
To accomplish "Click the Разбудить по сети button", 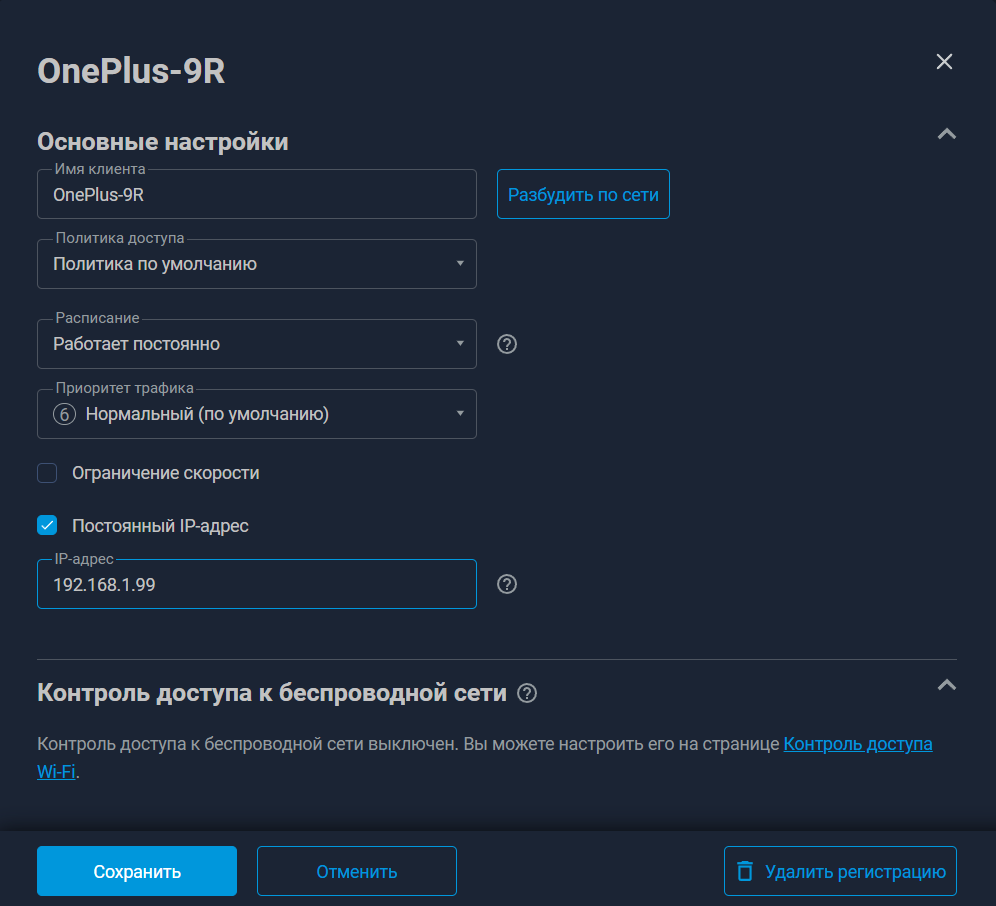I will 583,194.
